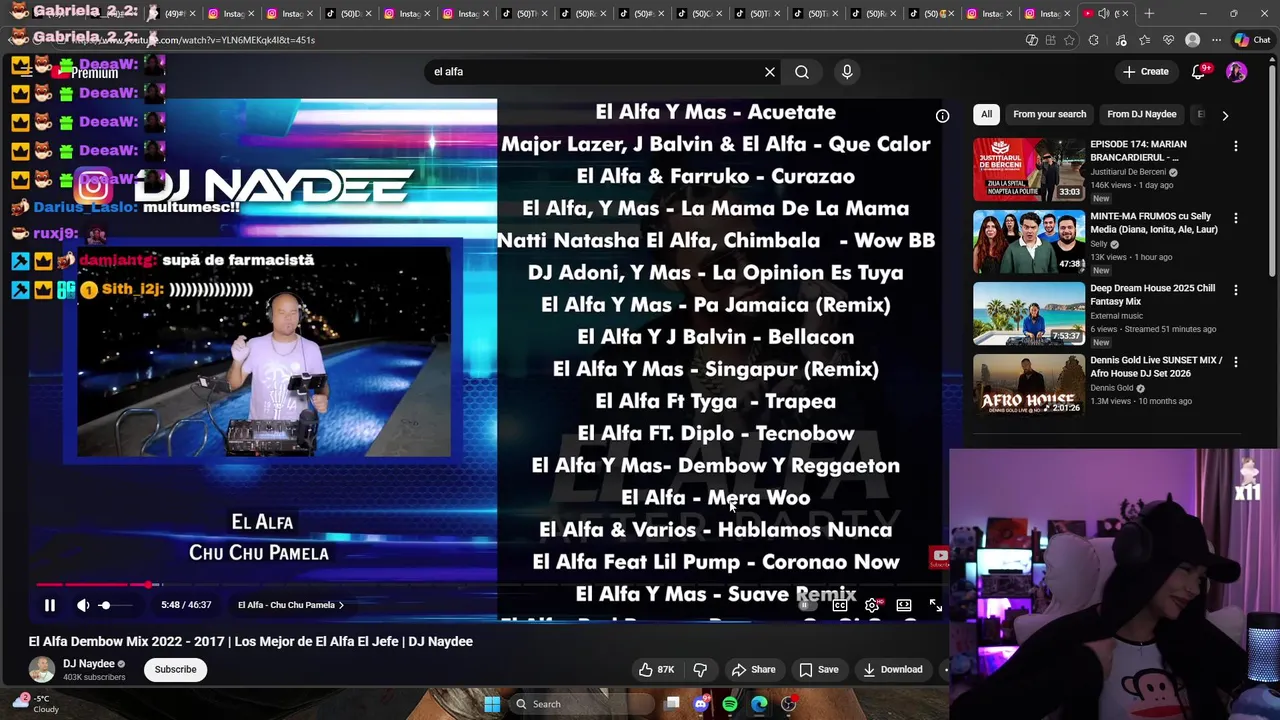
Task: Expand the 'El Alfa - Chu Chu Pamela' chapter
Action: pyautogui.click(x=290, y=605)
